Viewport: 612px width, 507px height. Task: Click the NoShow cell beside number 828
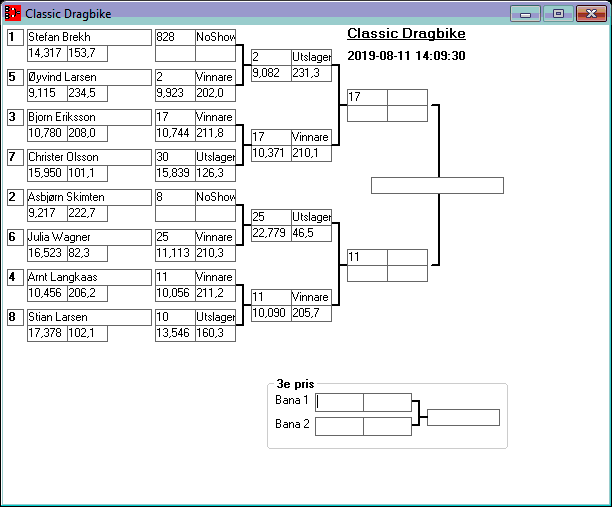[x=215, y=37]
